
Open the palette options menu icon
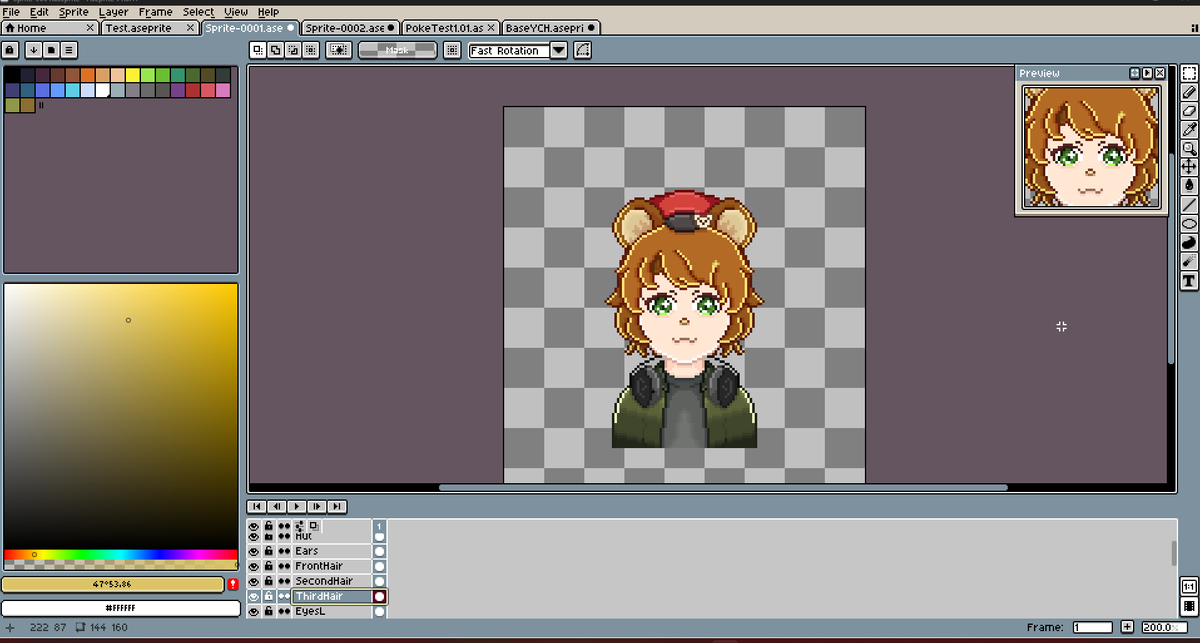pyautogui.click(x=69, y=50)
